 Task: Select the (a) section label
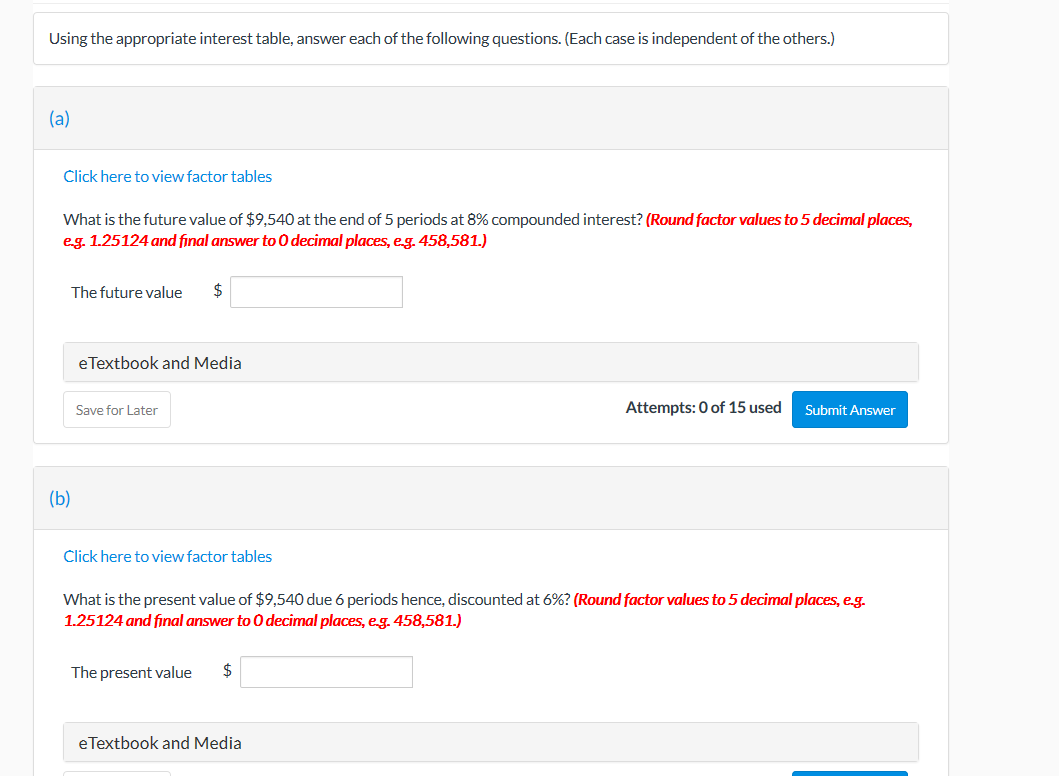tap(60, 118)
